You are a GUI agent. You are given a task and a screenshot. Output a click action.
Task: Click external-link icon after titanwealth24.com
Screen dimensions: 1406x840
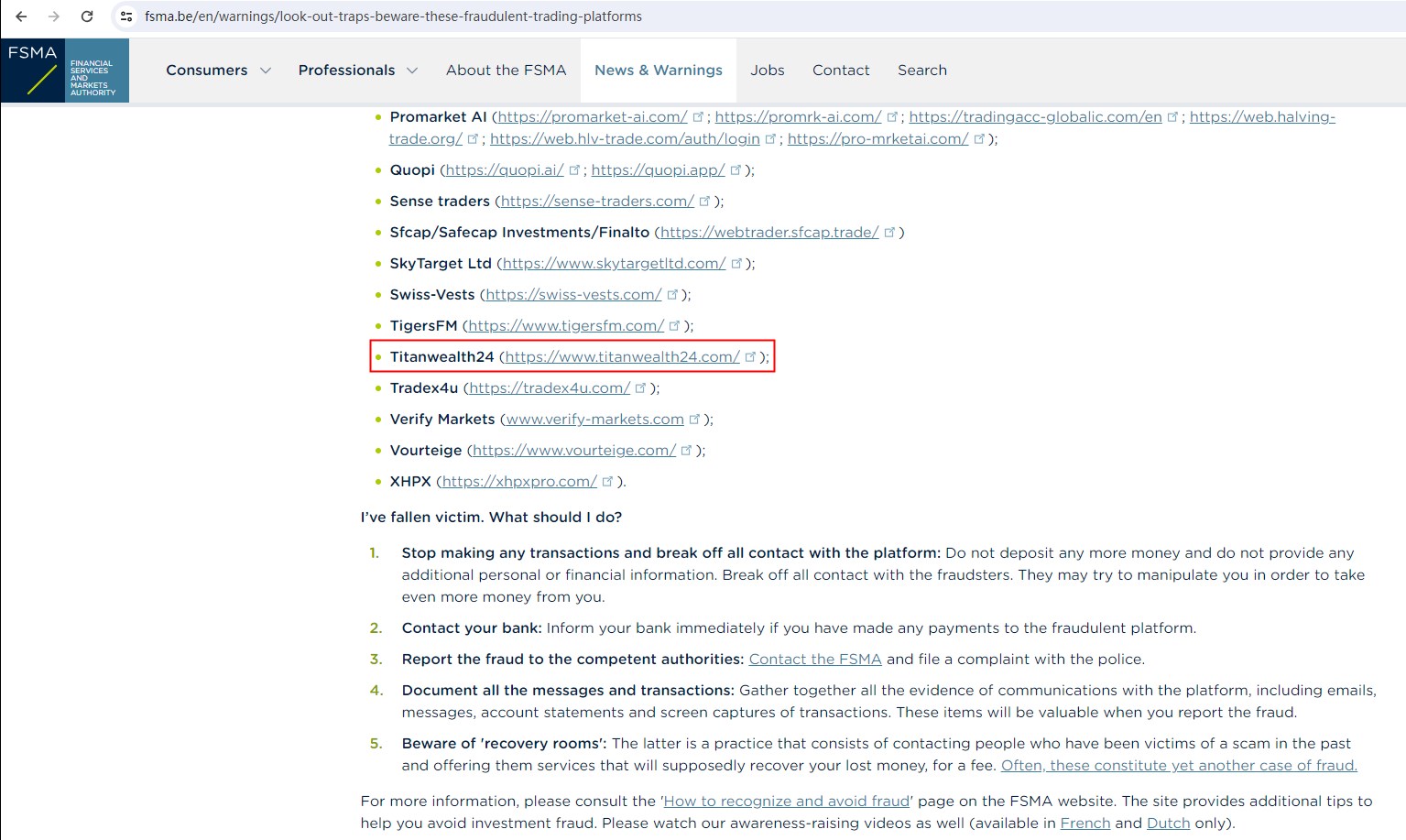(750, 357)
